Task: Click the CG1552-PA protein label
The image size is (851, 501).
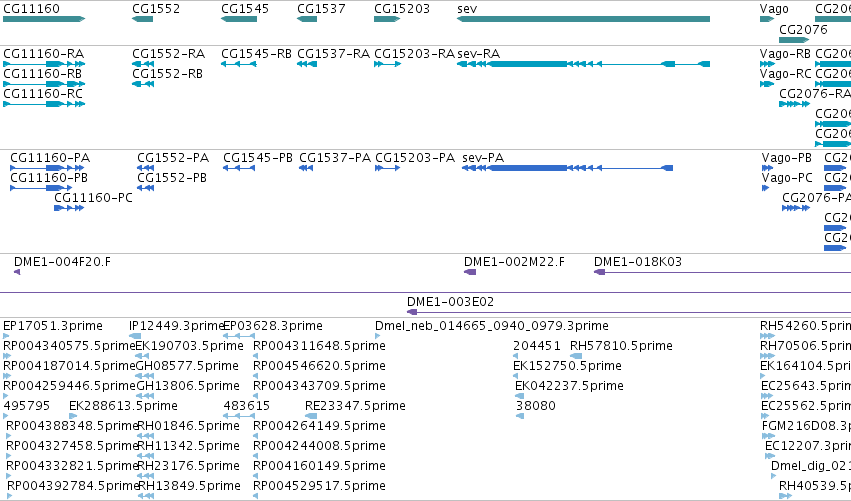Action: (173, 158)
